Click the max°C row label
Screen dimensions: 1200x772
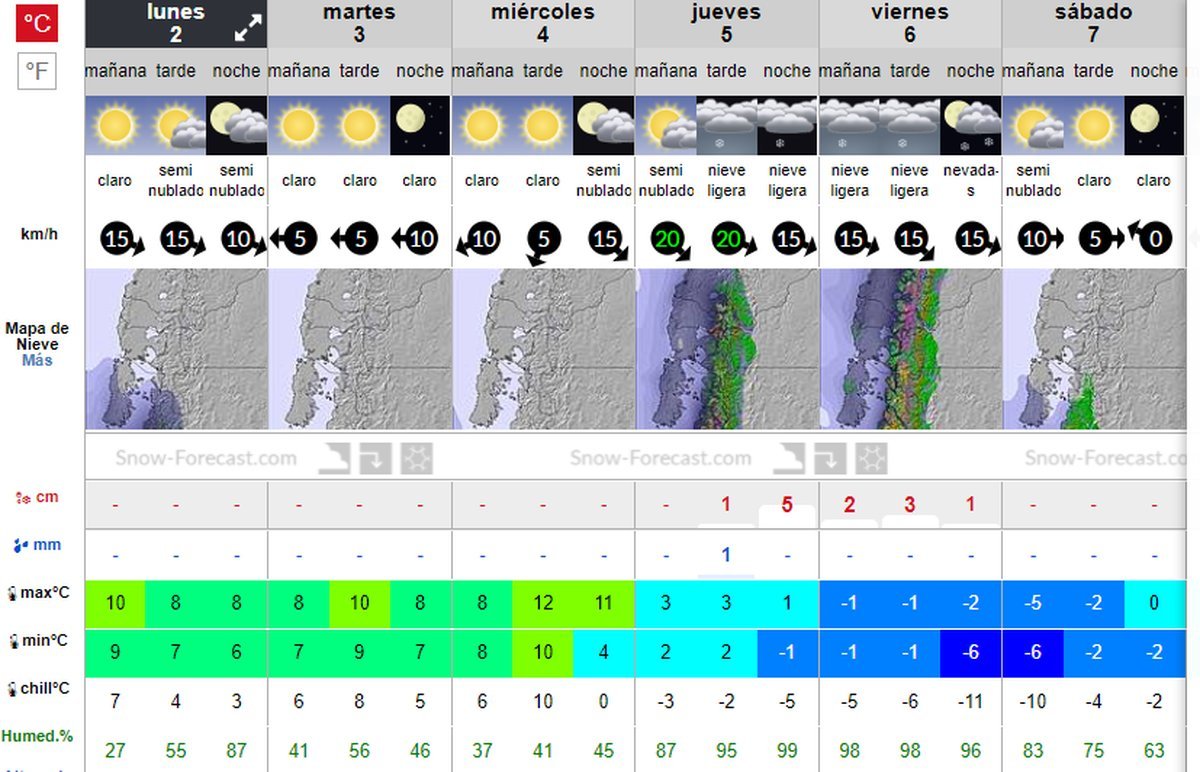[37, 593]
